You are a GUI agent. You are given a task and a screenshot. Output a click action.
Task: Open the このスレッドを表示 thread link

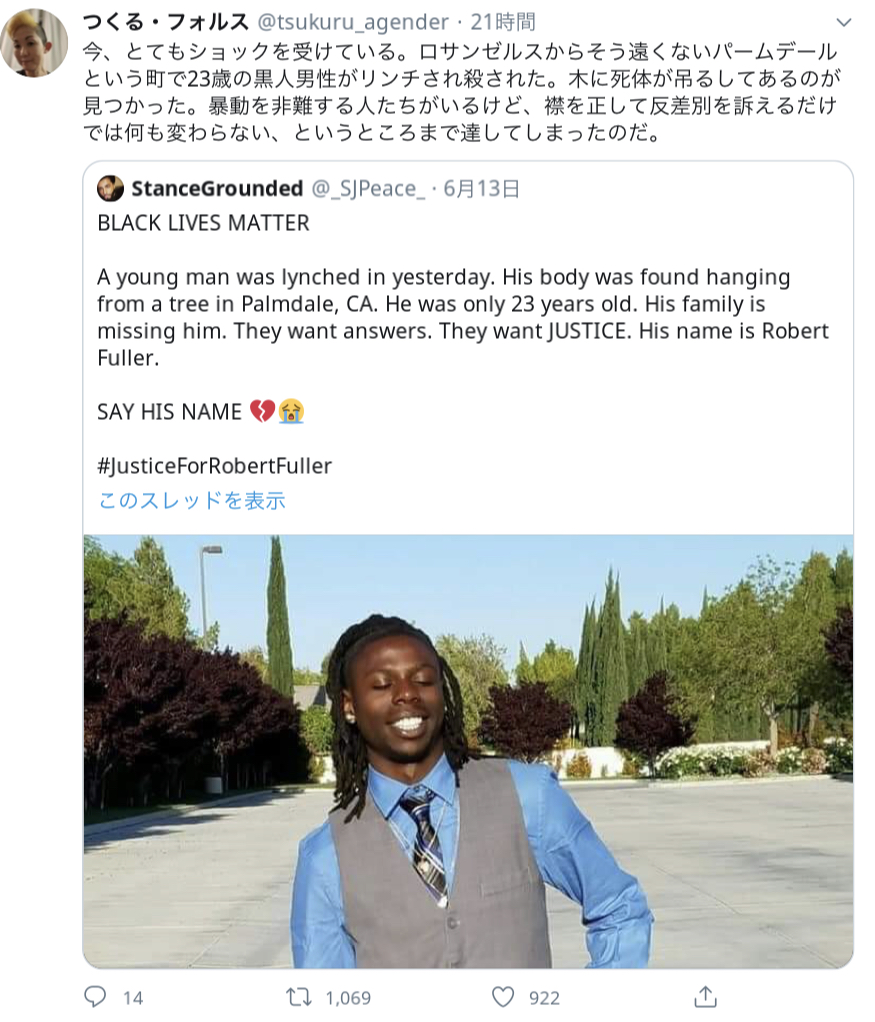pyautogui.click(x=192, y=501)
